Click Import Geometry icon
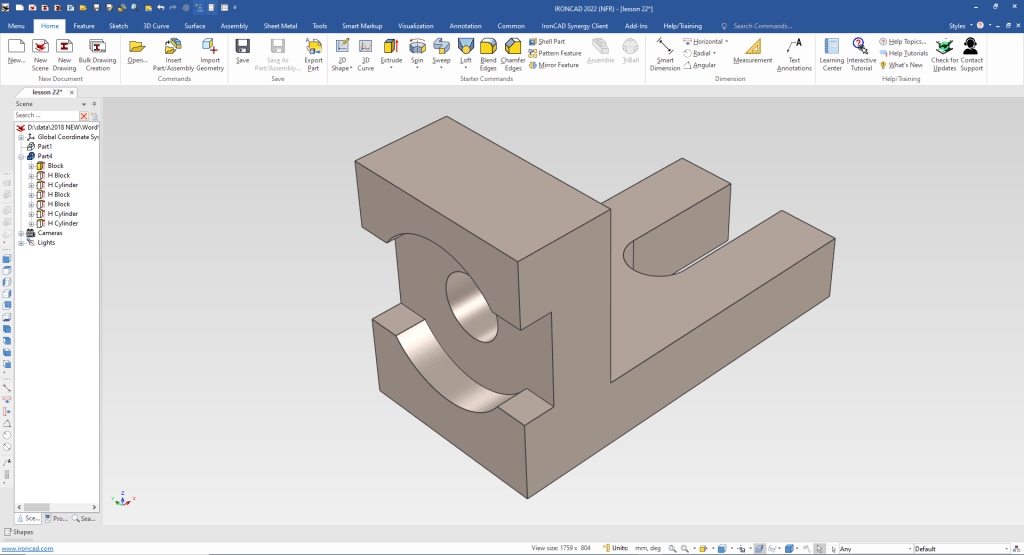1024x555 pixels. click(x=210, y=46)
